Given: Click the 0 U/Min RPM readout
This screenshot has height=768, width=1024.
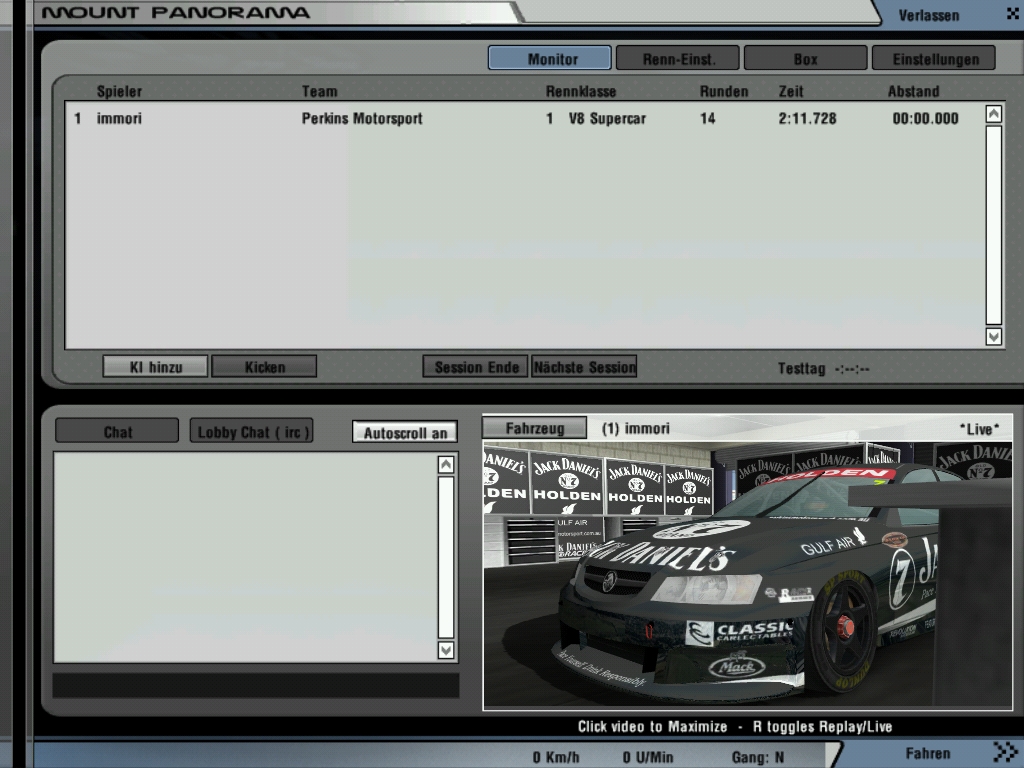Looking at the screenshot, I should pos(647,757).
